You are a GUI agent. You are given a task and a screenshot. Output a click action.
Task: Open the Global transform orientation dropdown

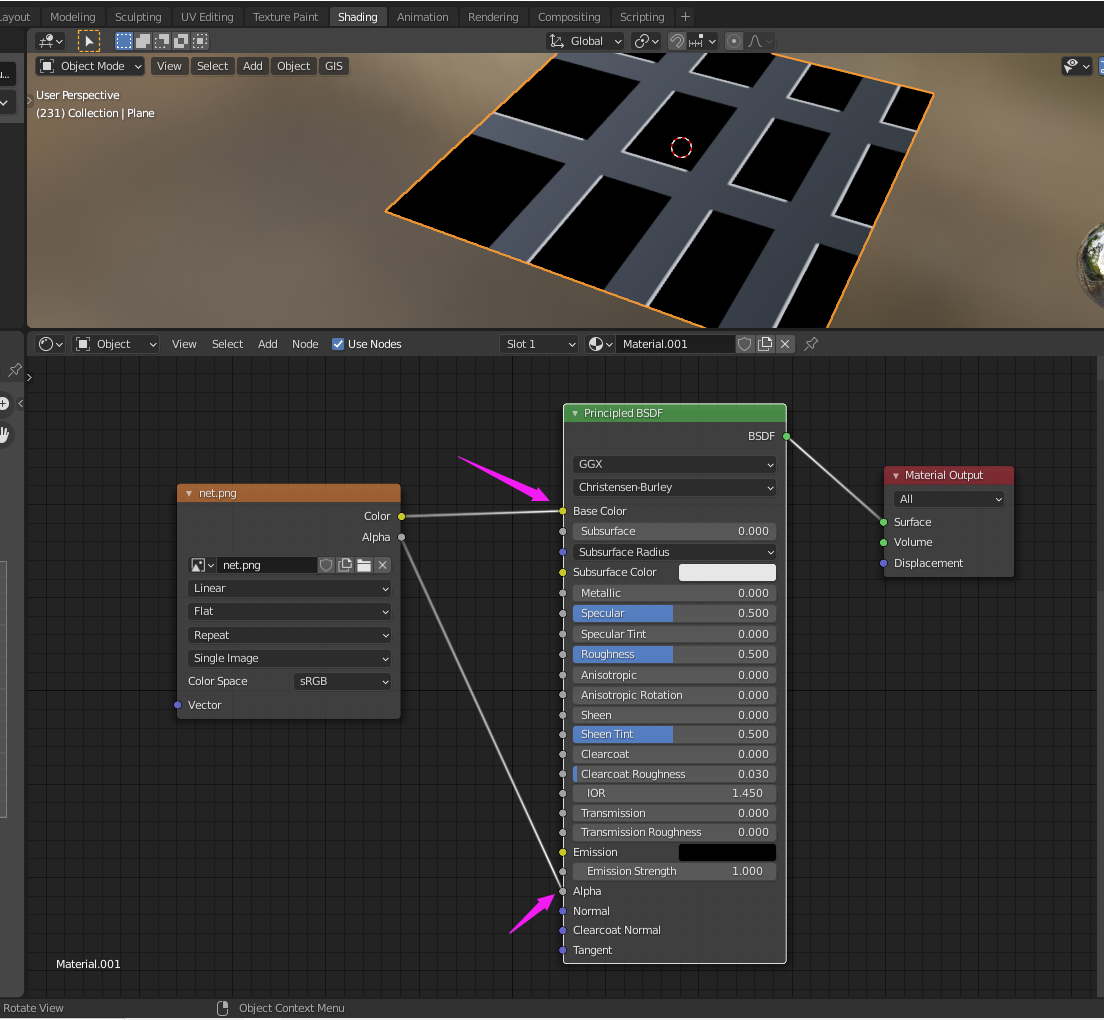coord(585,41)
